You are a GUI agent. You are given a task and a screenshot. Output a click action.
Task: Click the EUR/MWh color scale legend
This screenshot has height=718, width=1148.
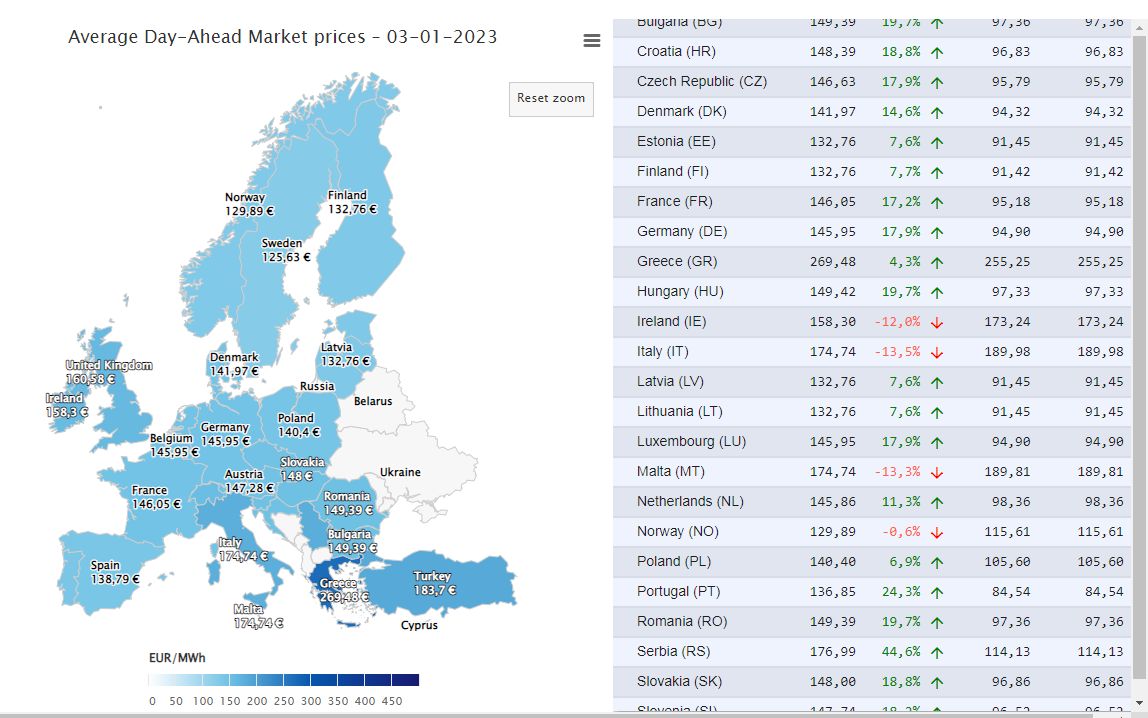pyautogui.click(x=283, y=680)
